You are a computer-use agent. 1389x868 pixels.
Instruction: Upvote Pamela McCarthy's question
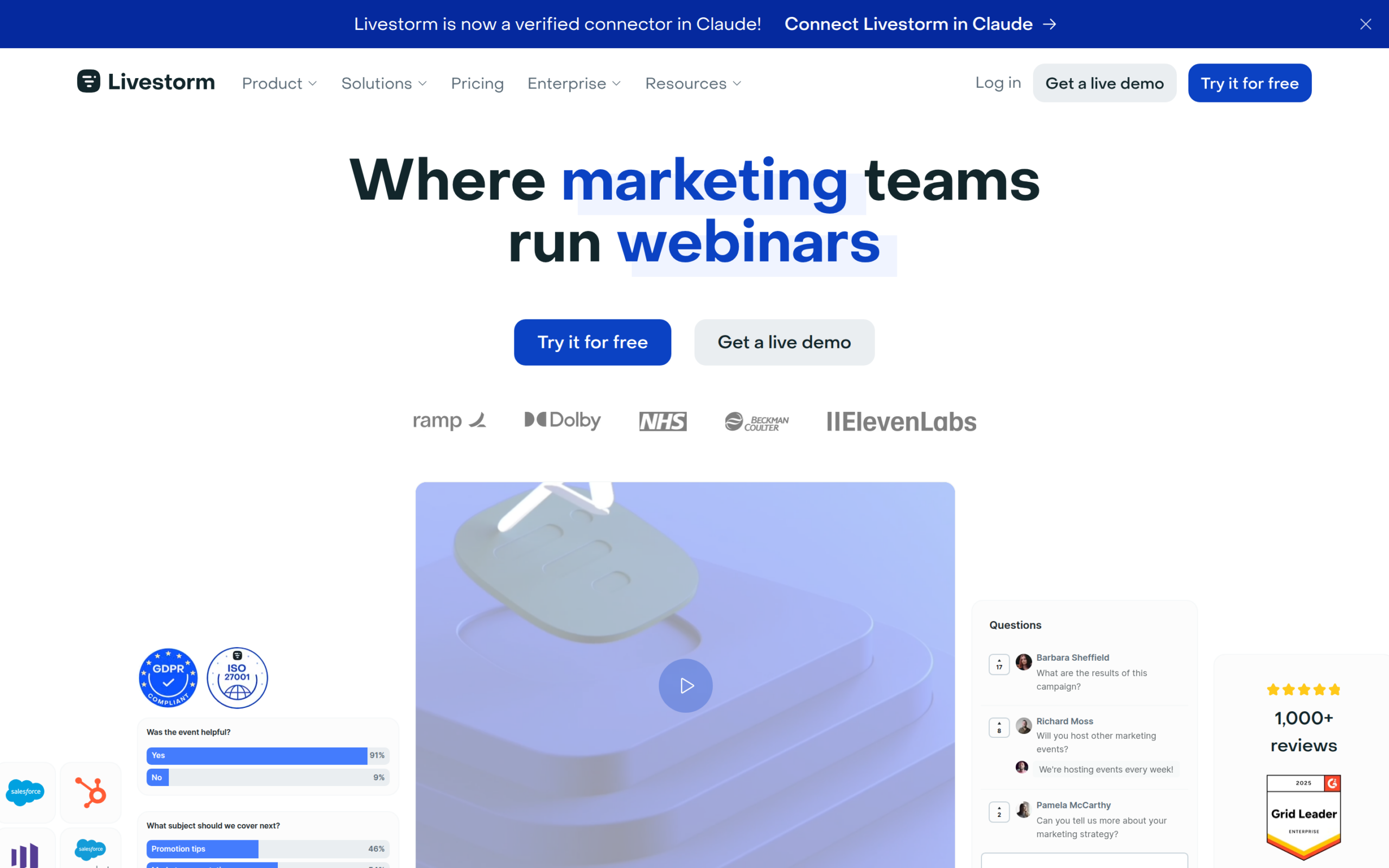[x=999, y=812]
